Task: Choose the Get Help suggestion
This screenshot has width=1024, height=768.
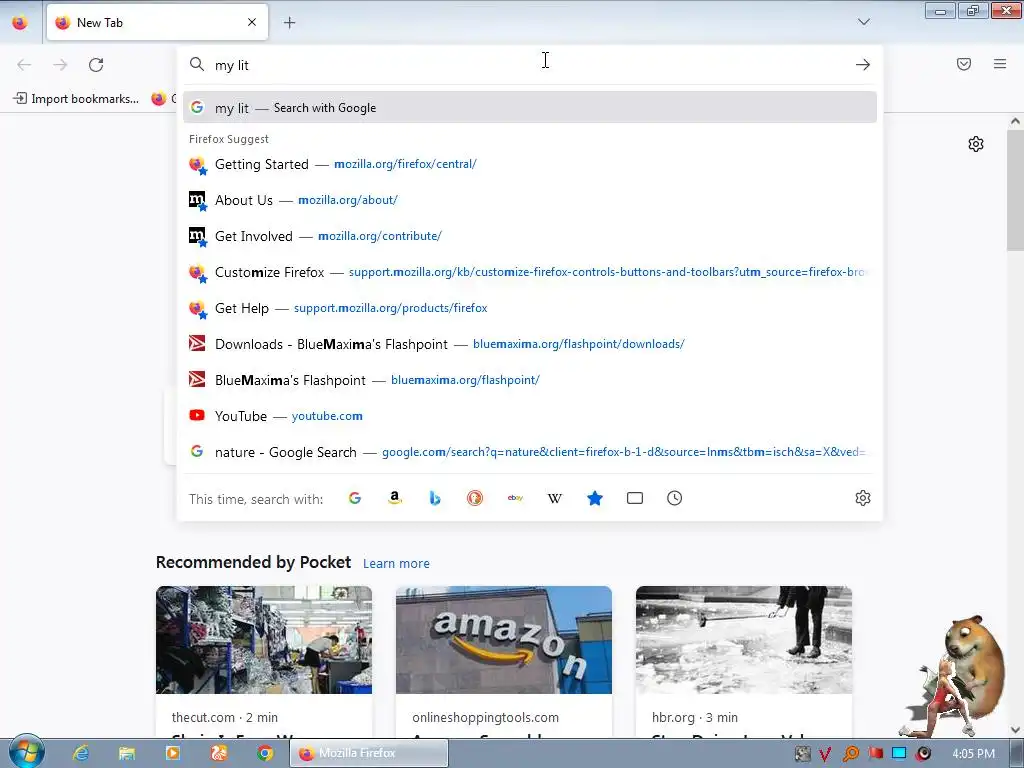Action: pyautogui.click(x=530, y=308)
